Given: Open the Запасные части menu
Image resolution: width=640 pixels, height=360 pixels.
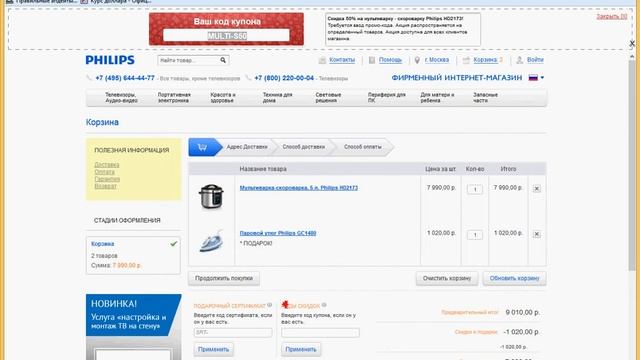Looking at the screenshot, I should pyautogui.click(x=485, y=98).
